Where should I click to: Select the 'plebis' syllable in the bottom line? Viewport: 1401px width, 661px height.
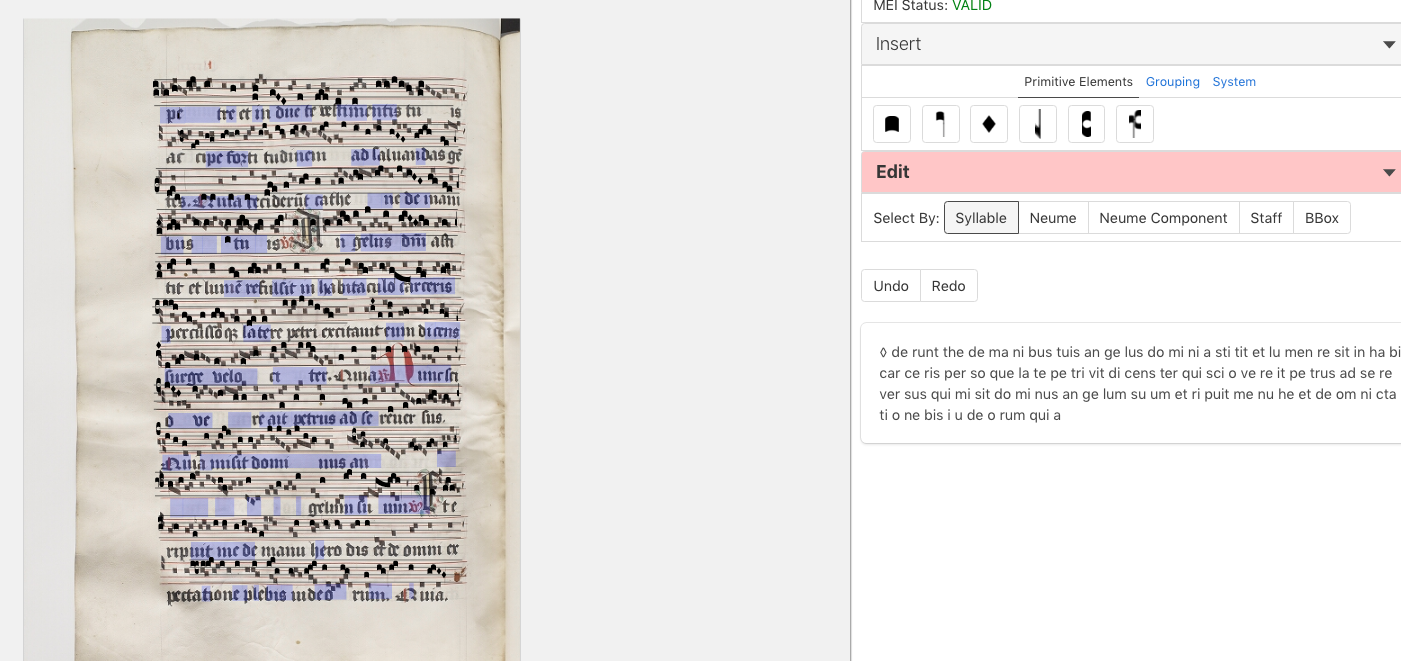click(264, 595)
